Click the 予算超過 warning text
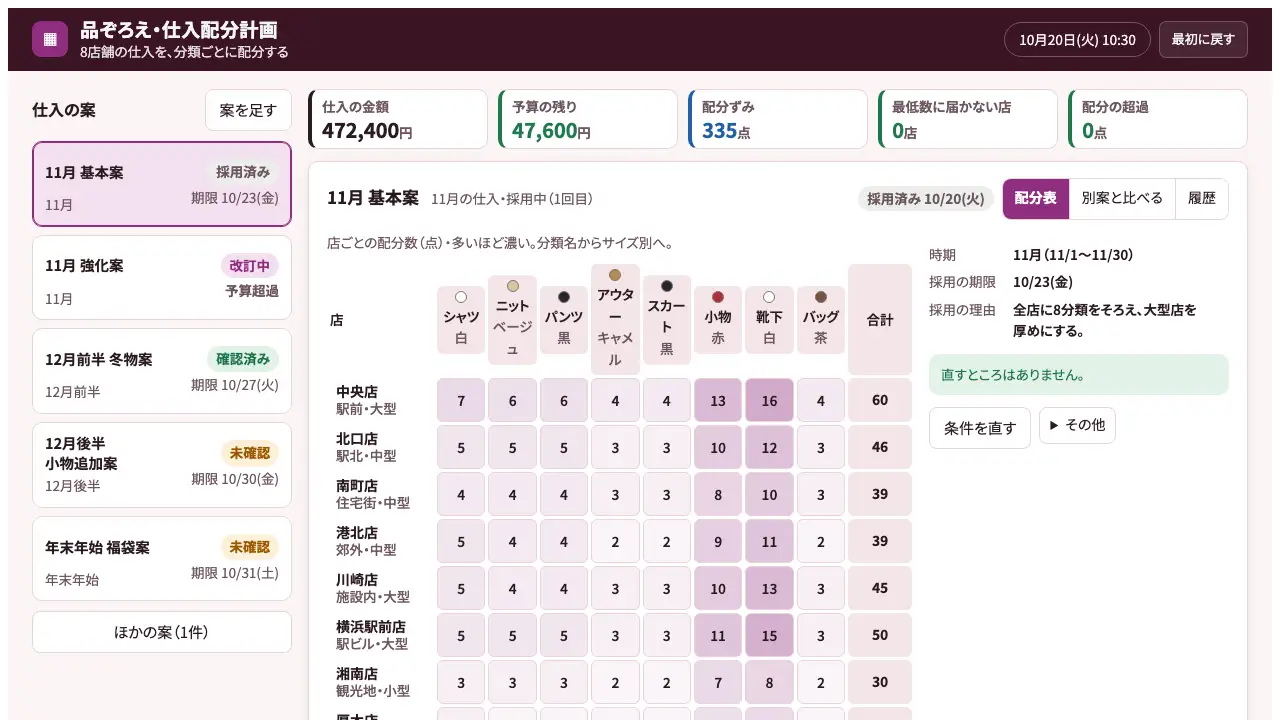 252,291
